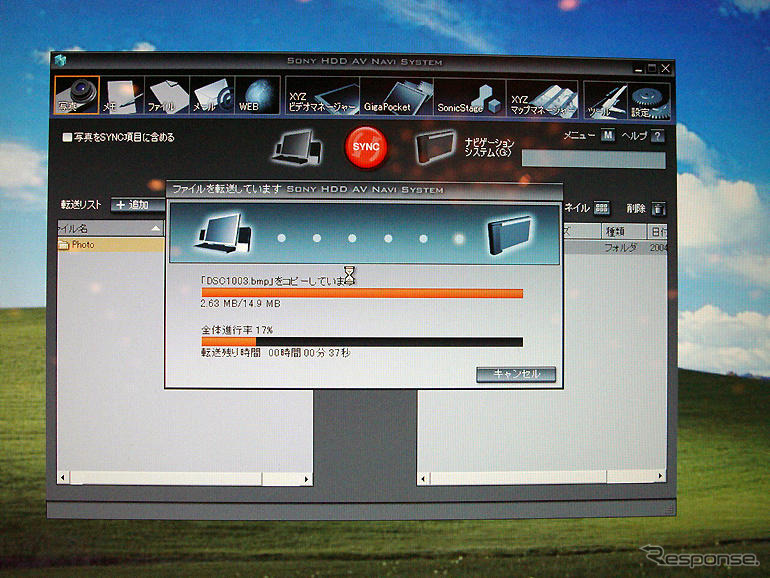The height and width of the screenshot is (578, 770).
Task: Launch GigaPocket
Action: pos(396,98)
